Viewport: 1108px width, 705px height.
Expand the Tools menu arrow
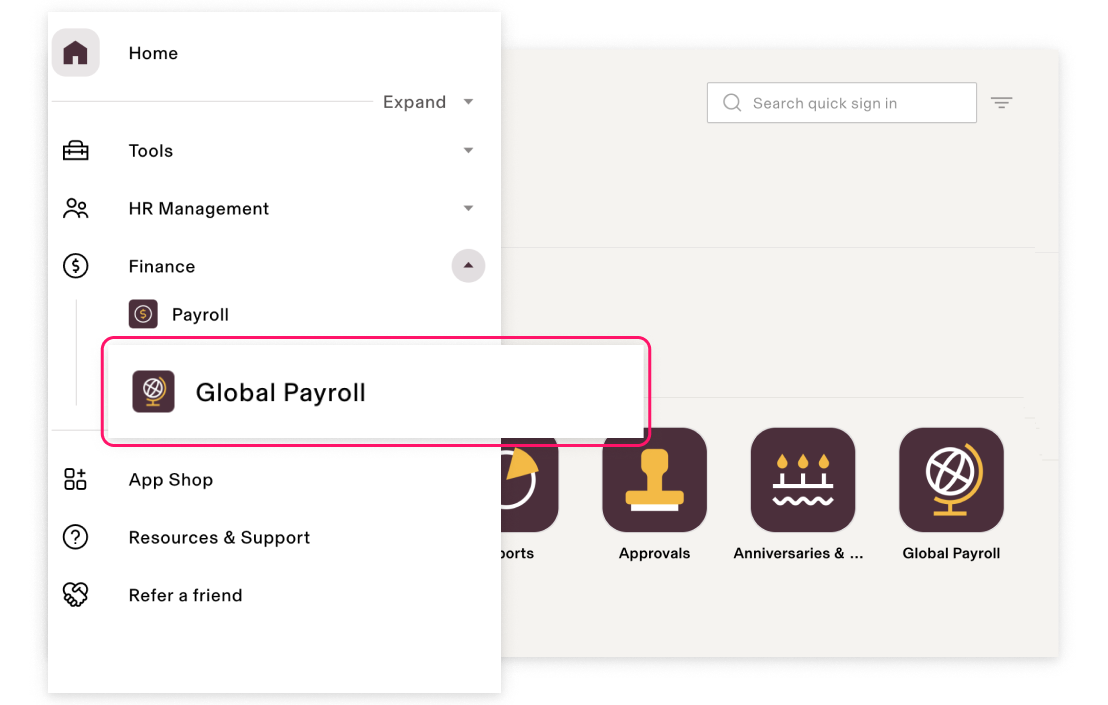pyautogui.click(x=468, y=150)
